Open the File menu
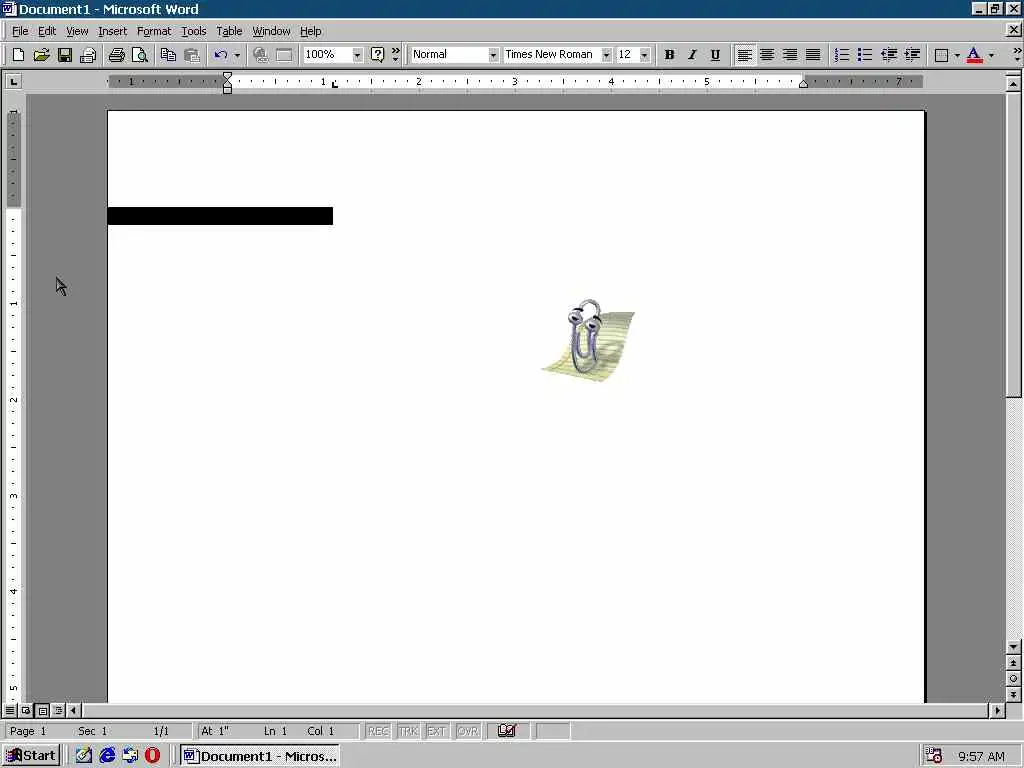Viewport: 1024px width, 768px height. pyautogui.click(x=20, y=31)
